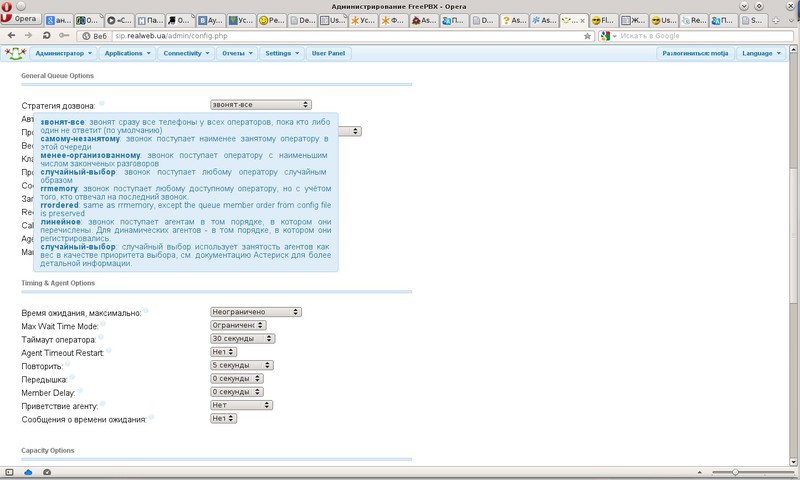Click help icon next to Member Delay

[80, 390]
